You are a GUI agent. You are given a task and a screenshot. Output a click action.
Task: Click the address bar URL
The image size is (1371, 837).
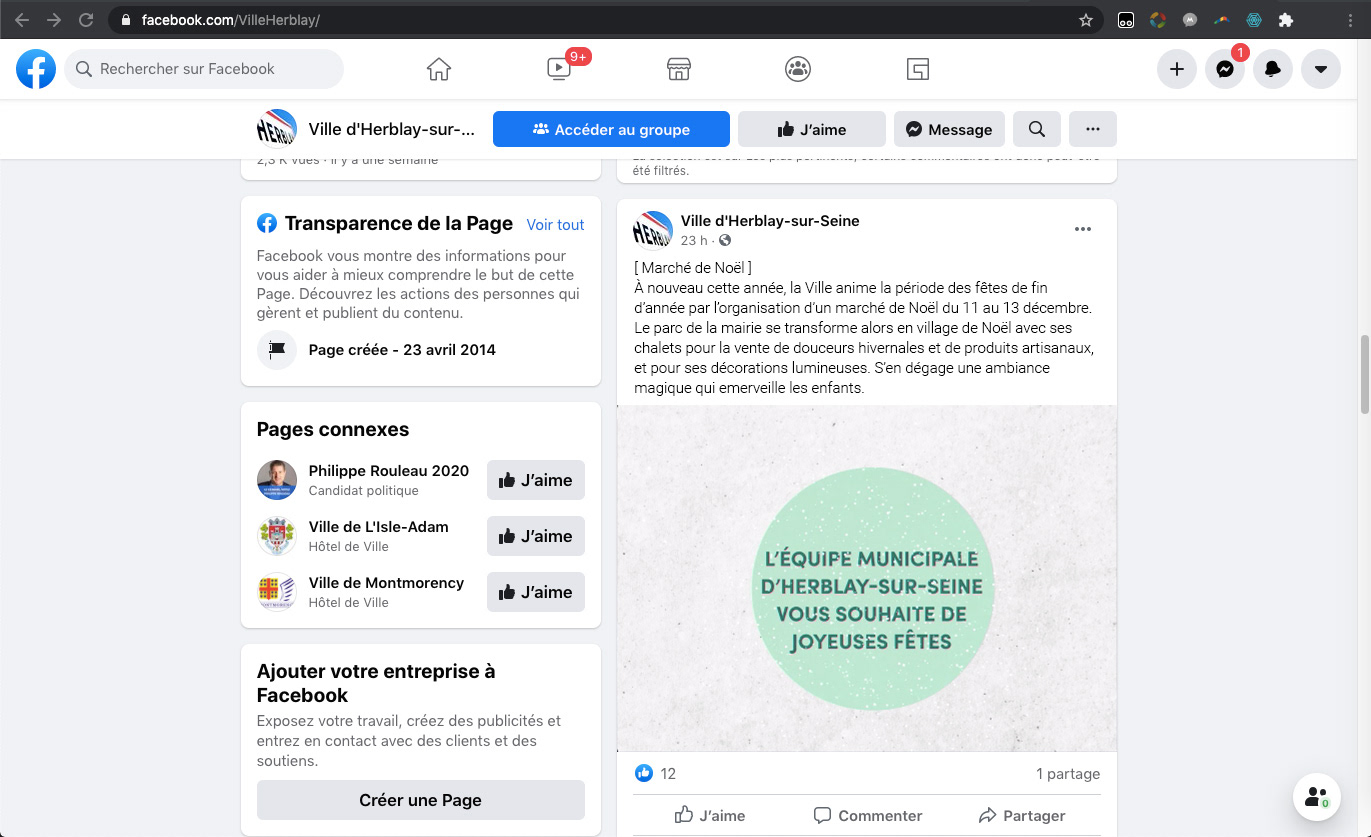(230, 20)
